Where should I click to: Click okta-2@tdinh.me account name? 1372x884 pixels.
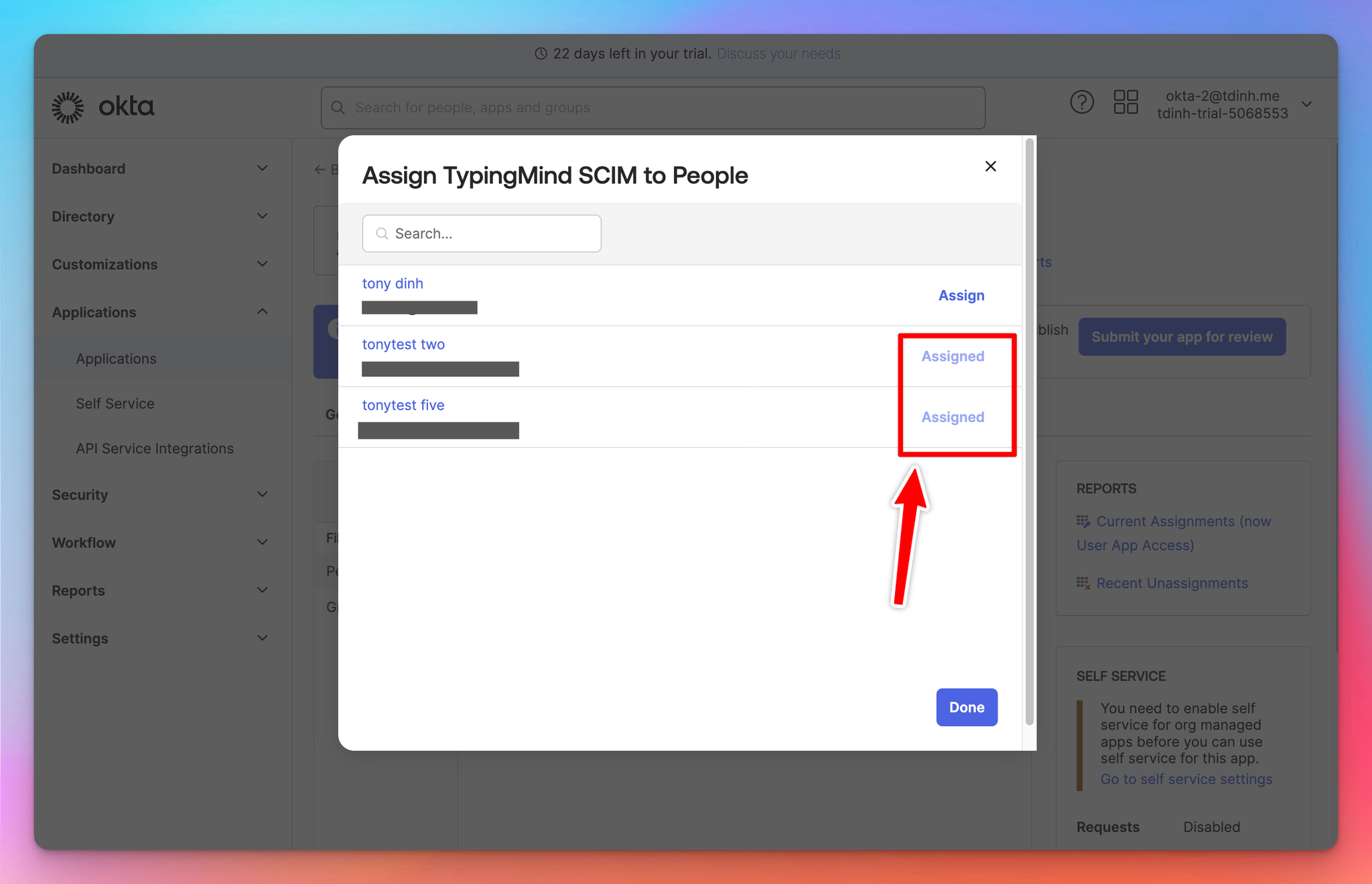coord(1223,96)
